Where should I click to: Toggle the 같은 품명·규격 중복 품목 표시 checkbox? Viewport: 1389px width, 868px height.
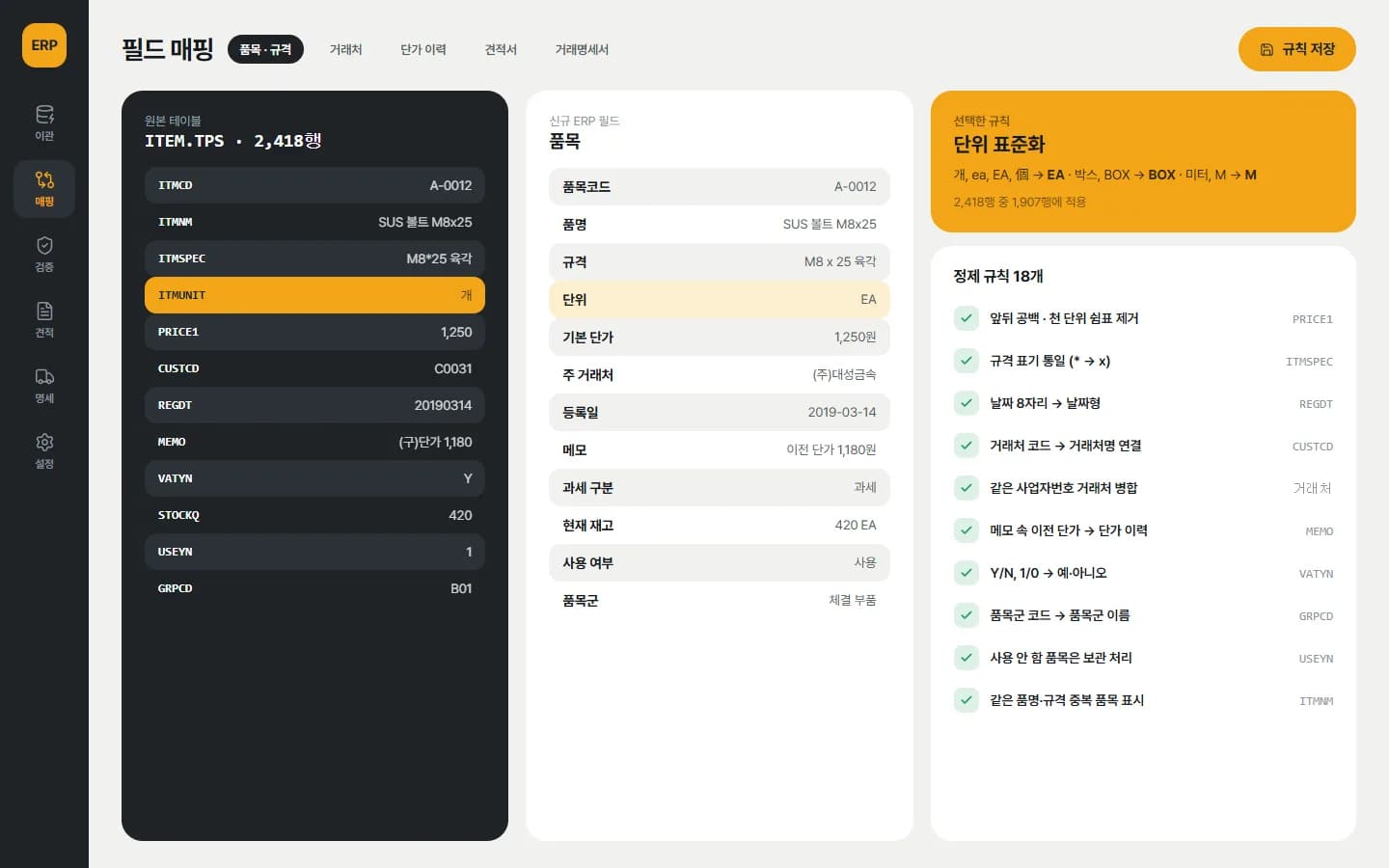(966, 700)
